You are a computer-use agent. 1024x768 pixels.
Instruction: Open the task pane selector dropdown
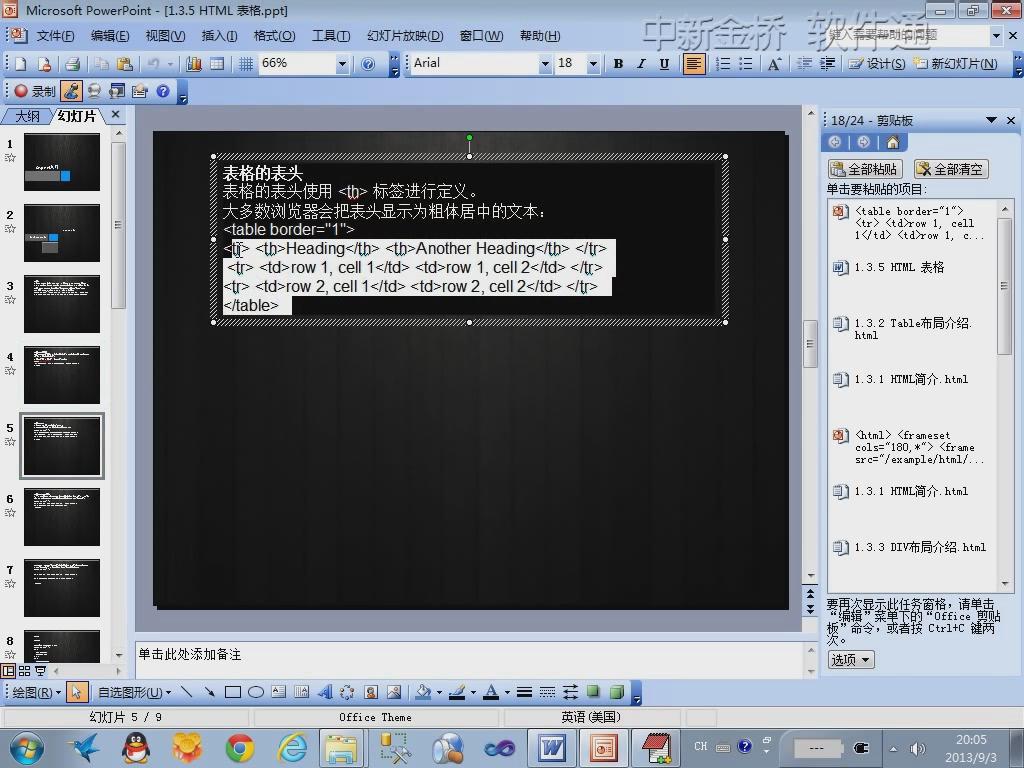[x=991, y=120]
